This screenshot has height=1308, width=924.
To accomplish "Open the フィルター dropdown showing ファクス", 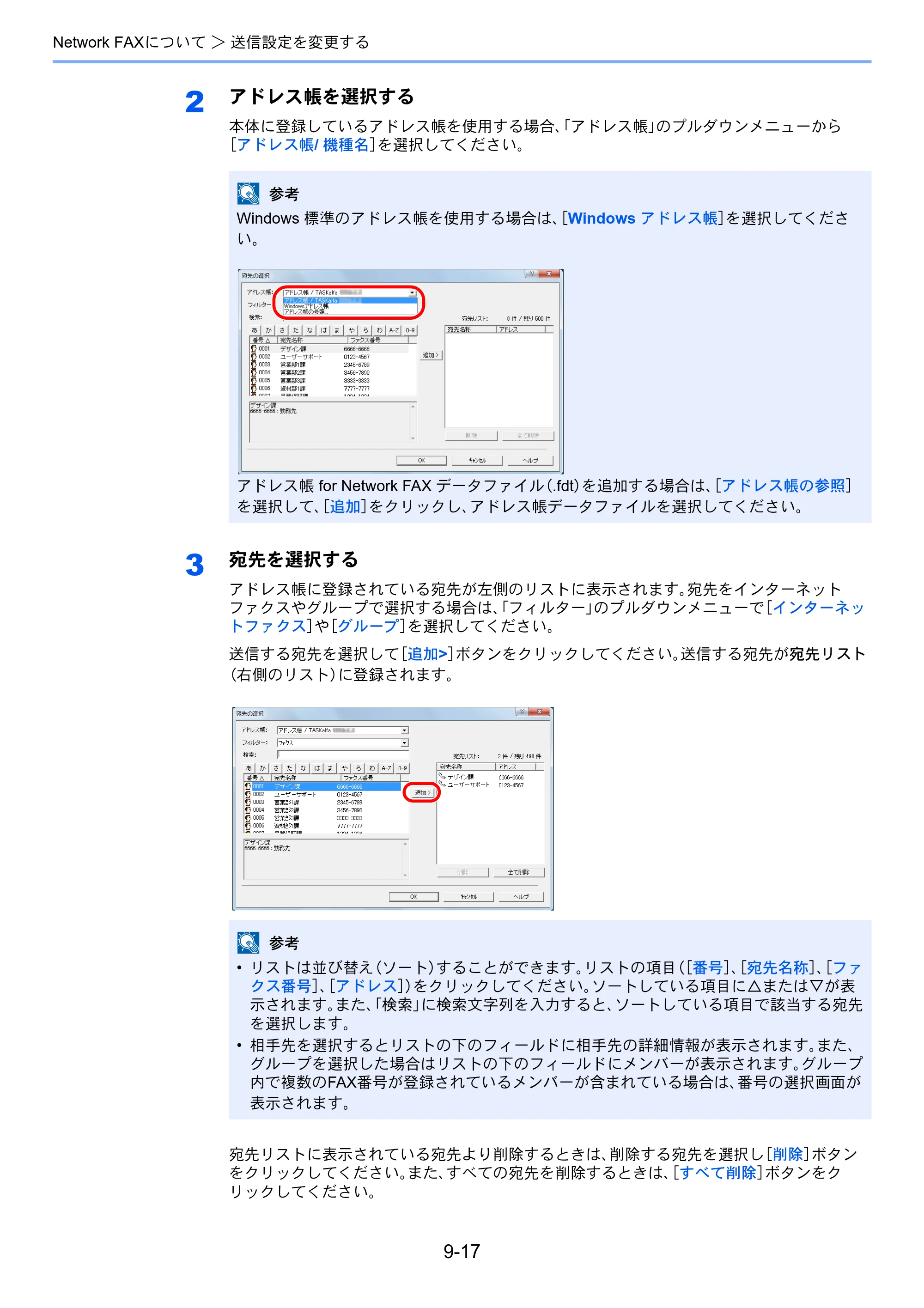I will point(343,743).
